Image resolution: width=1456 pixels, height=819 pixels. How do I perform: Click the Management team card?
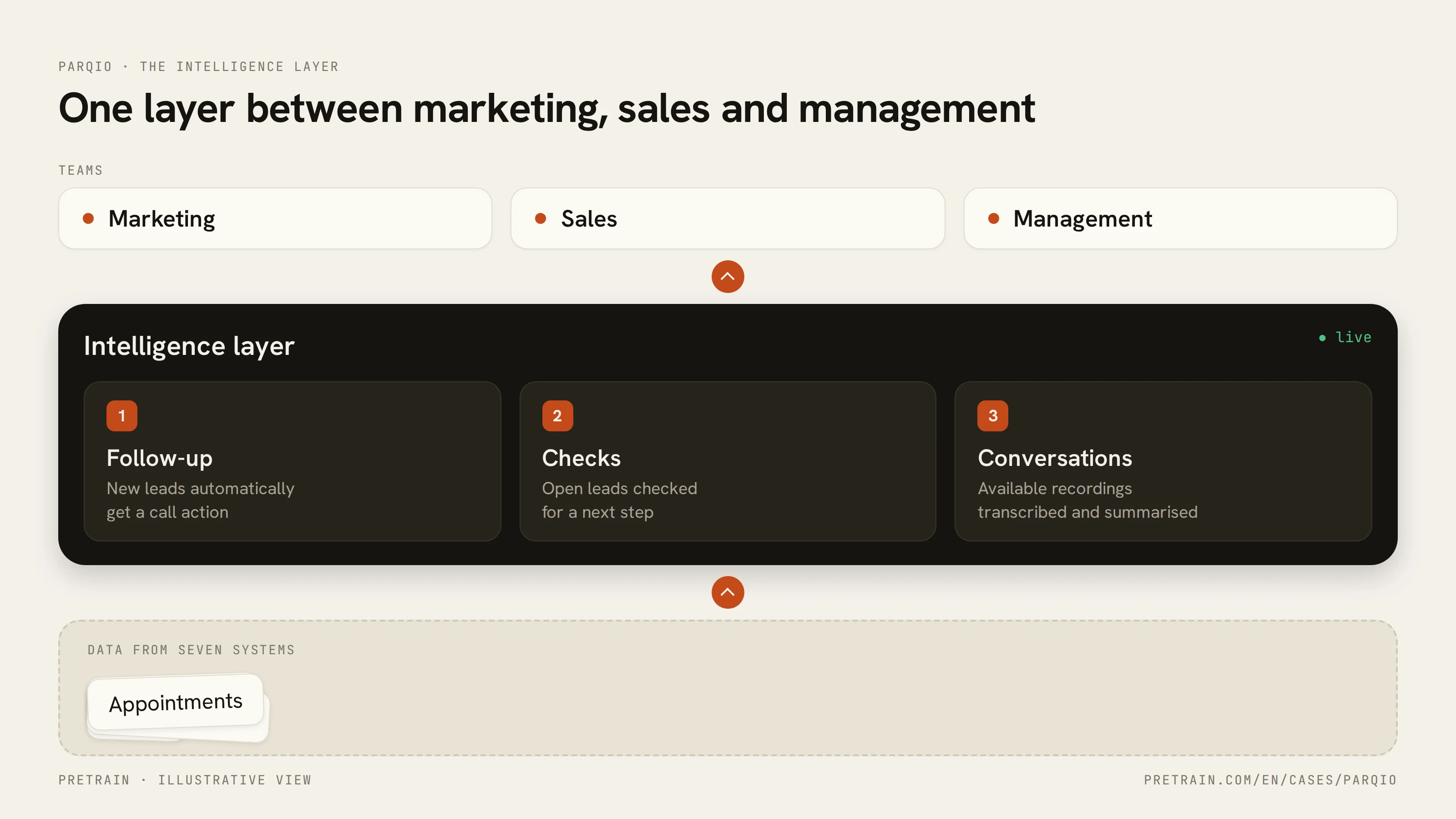1180,219
